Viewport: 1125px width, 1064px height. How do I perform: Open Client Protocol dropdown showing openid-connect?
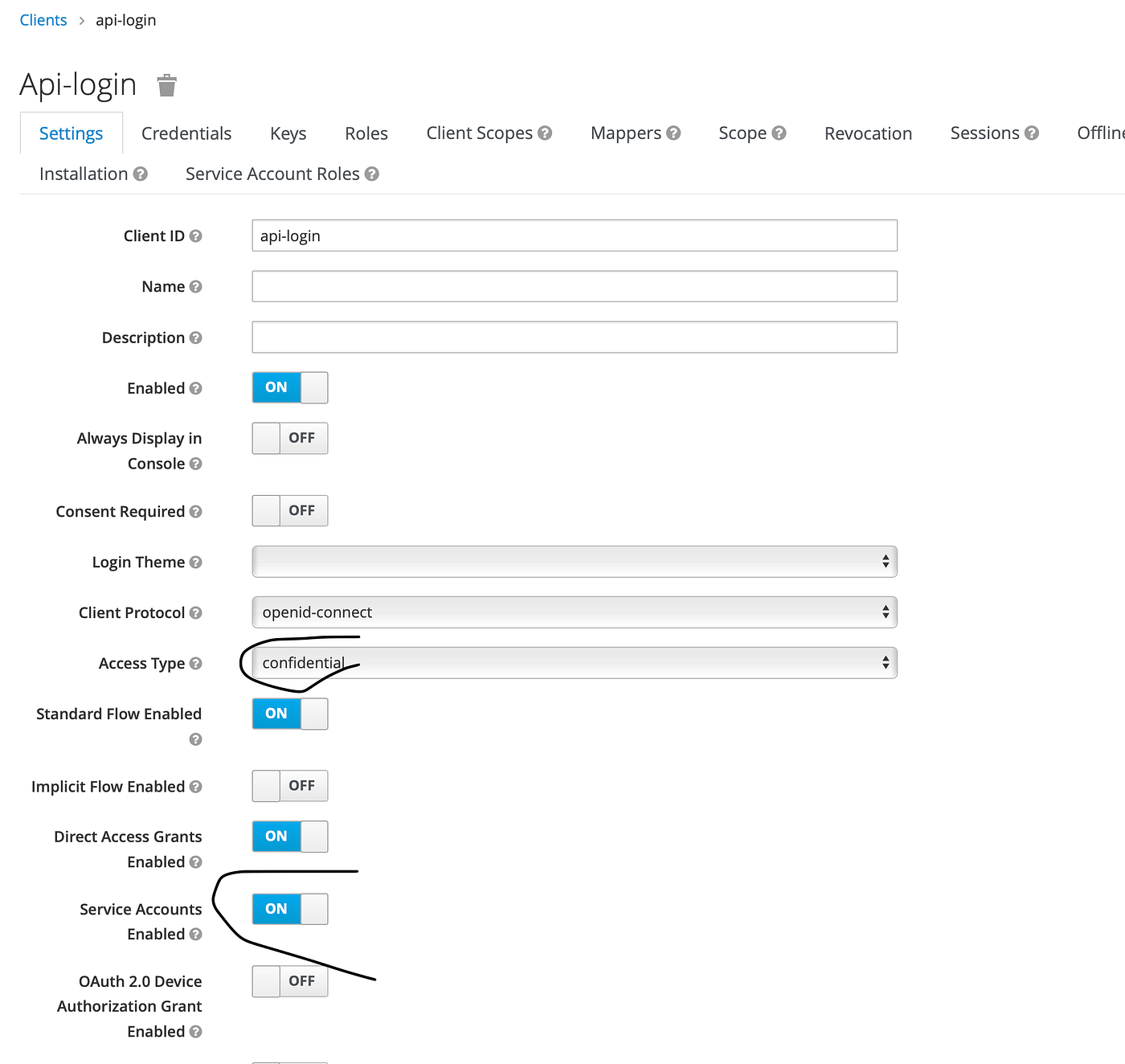[575, 612]
